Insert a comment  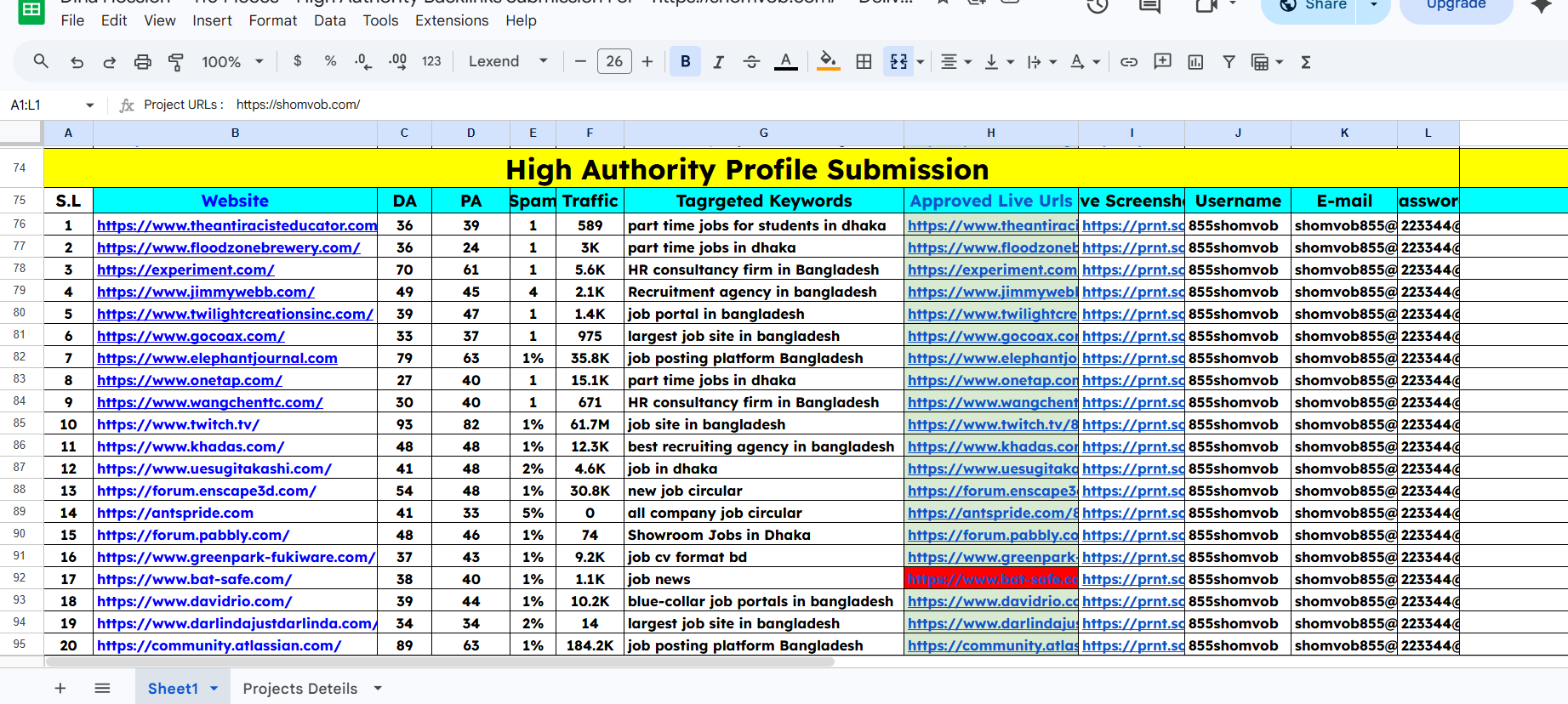point(1162,61)
